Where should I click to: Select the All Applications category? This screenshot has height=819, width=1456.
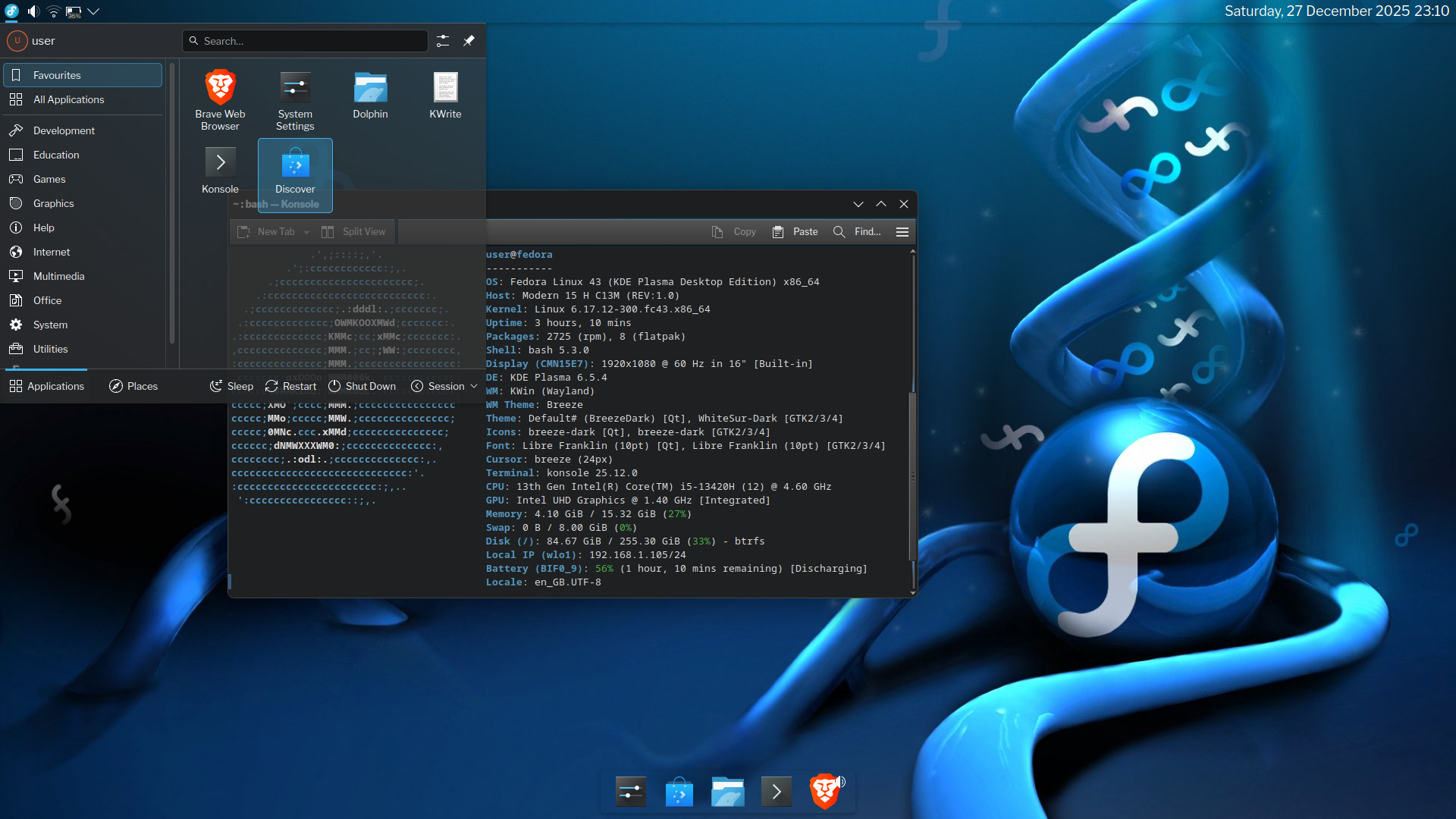click(x=68, y=99)
